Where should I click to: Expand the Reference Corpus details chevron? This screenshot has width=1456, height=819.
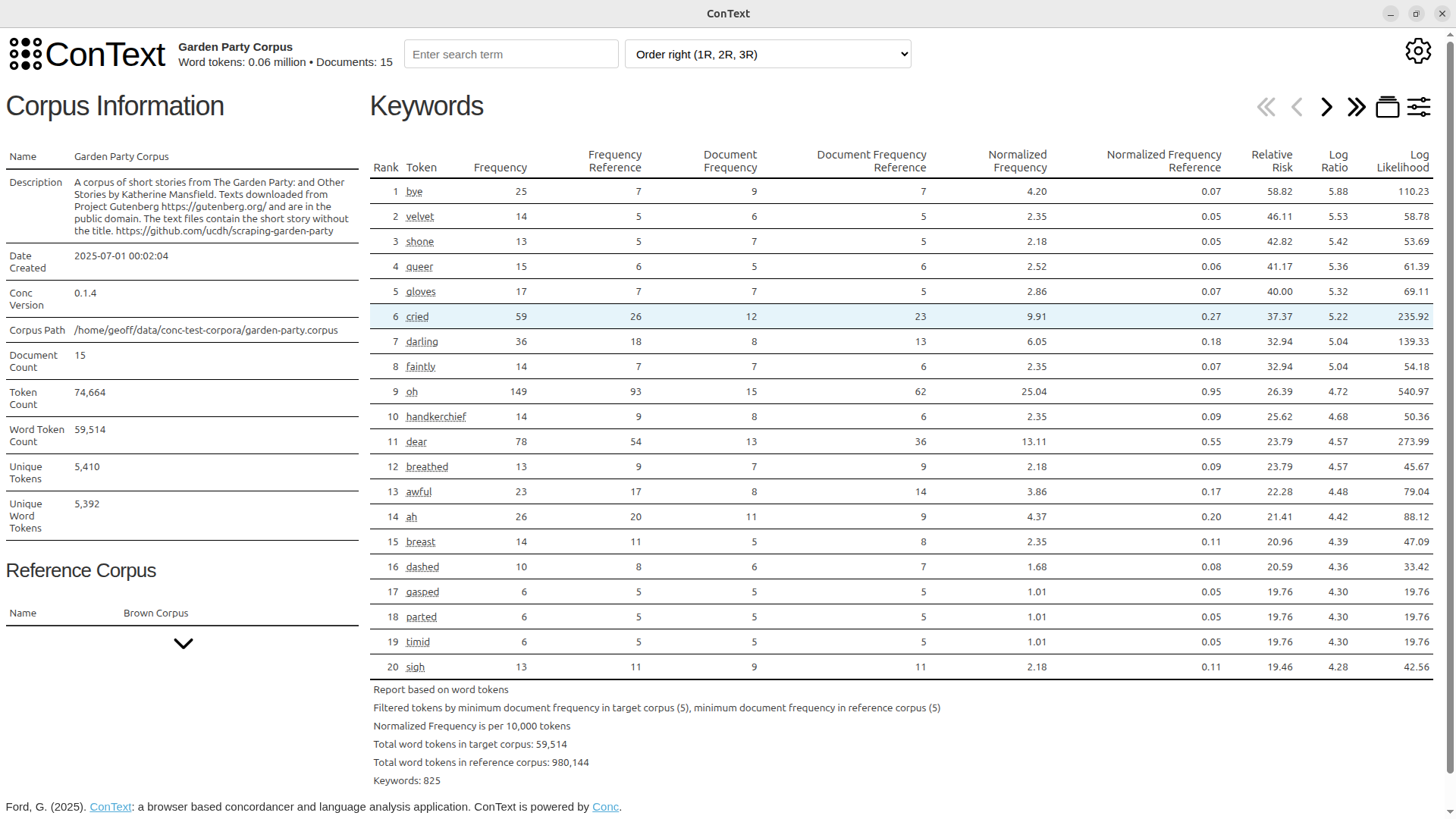183,644
